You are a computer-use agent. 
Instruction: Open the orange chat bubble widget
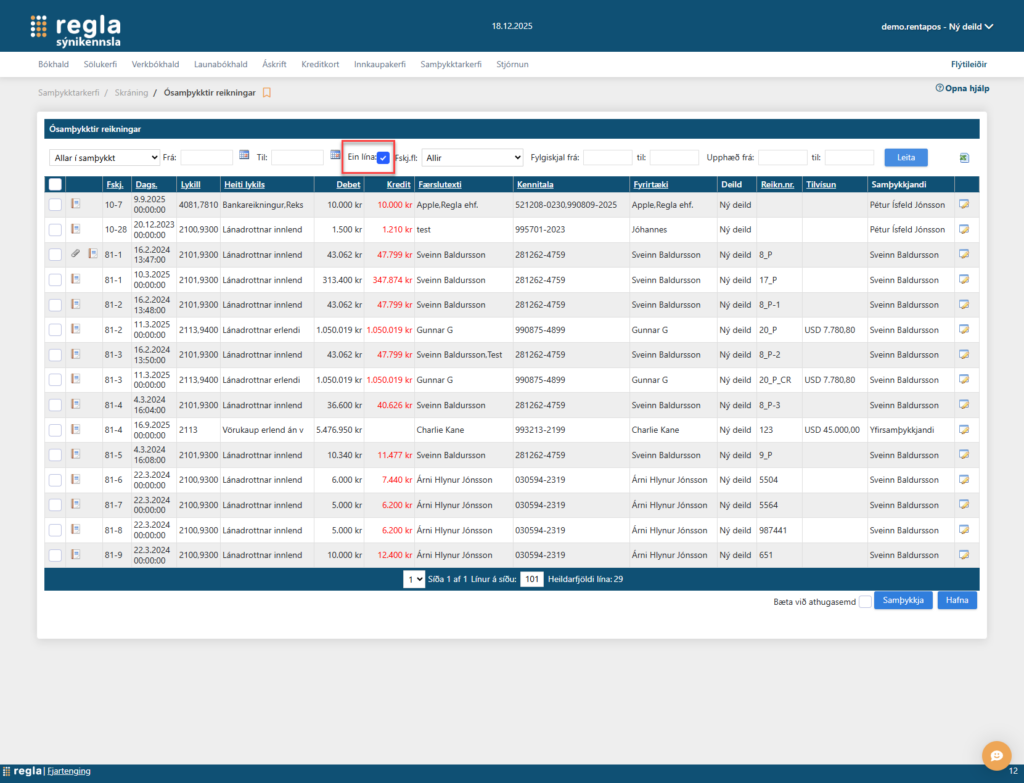pos(996,755)
